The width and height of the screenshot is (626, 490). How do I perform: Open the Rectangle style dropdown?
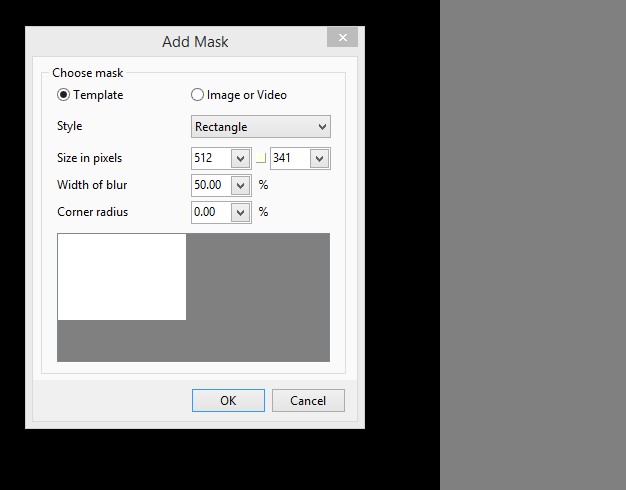[x=260, y=127]
